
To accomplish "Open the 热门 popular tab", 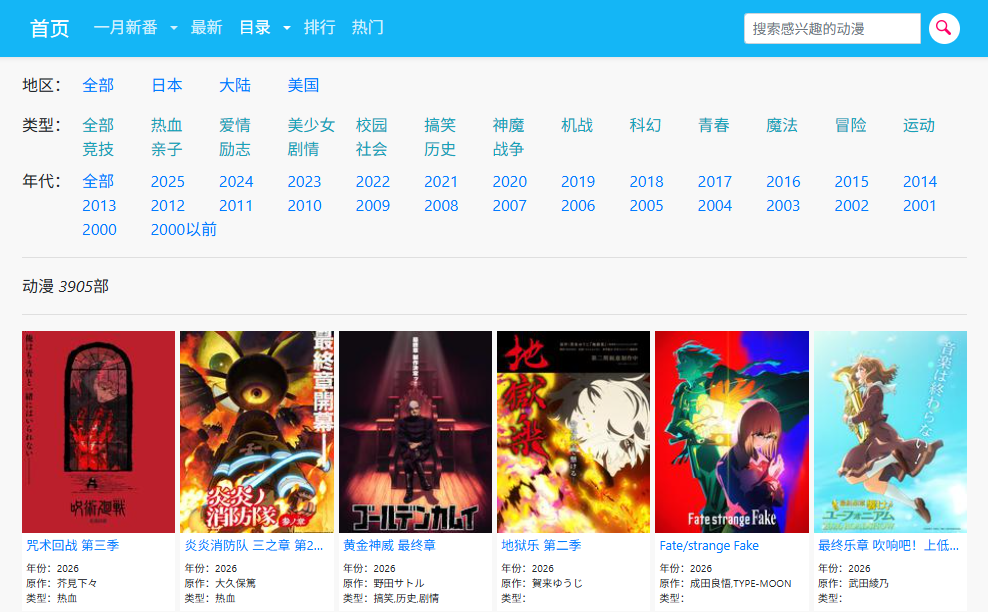I will (x=367, y=28).
